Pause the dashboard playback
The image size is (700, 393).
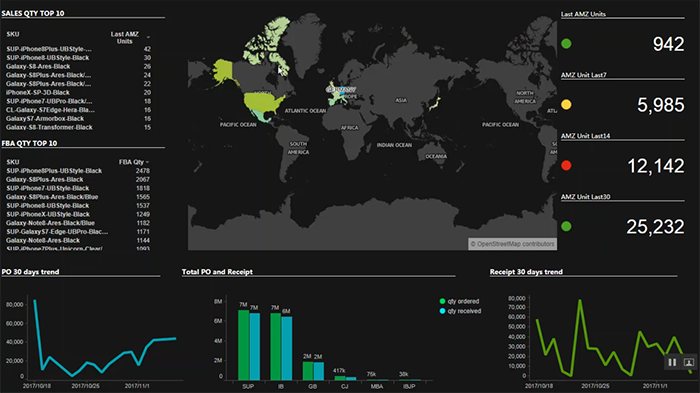click(672, 362)
